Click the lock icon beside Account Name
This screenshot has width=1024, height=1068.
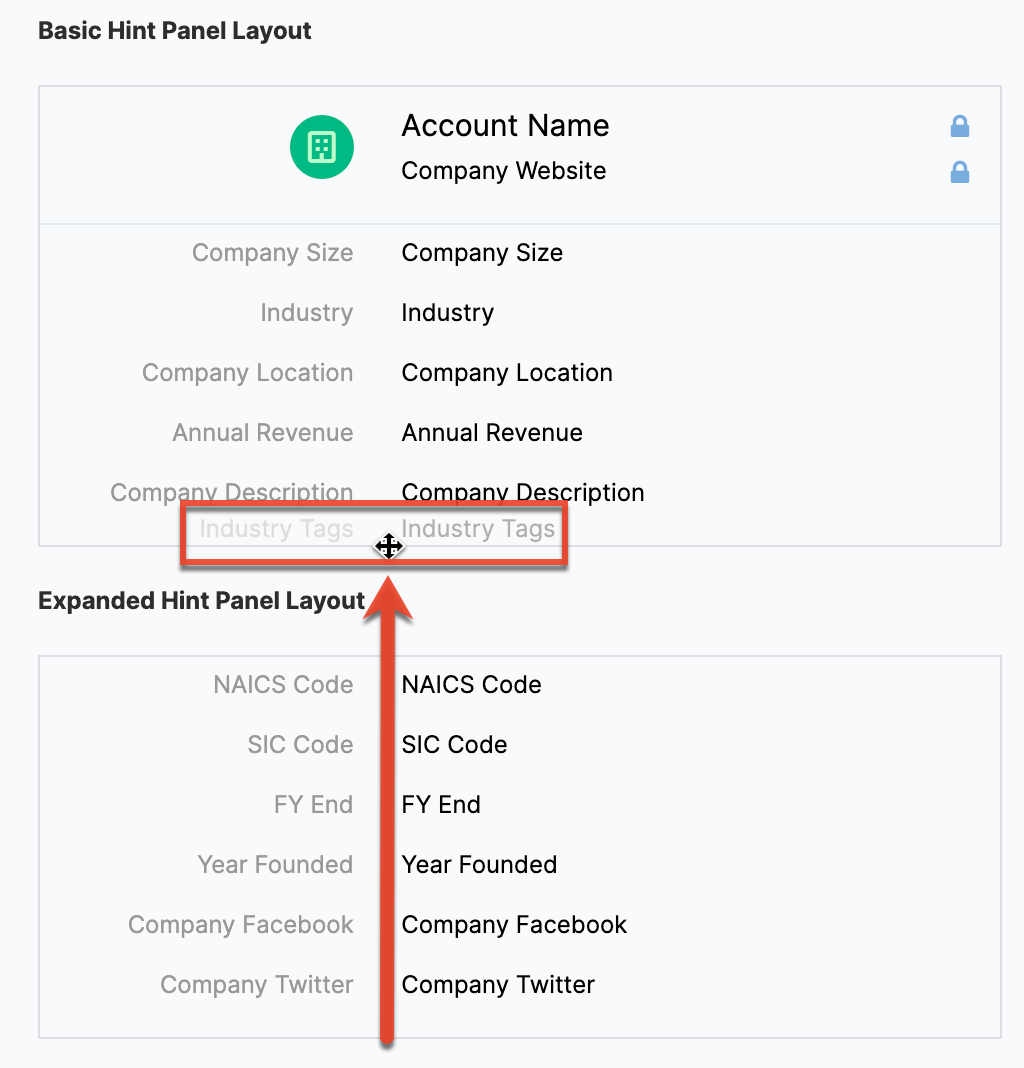point(959,126)
